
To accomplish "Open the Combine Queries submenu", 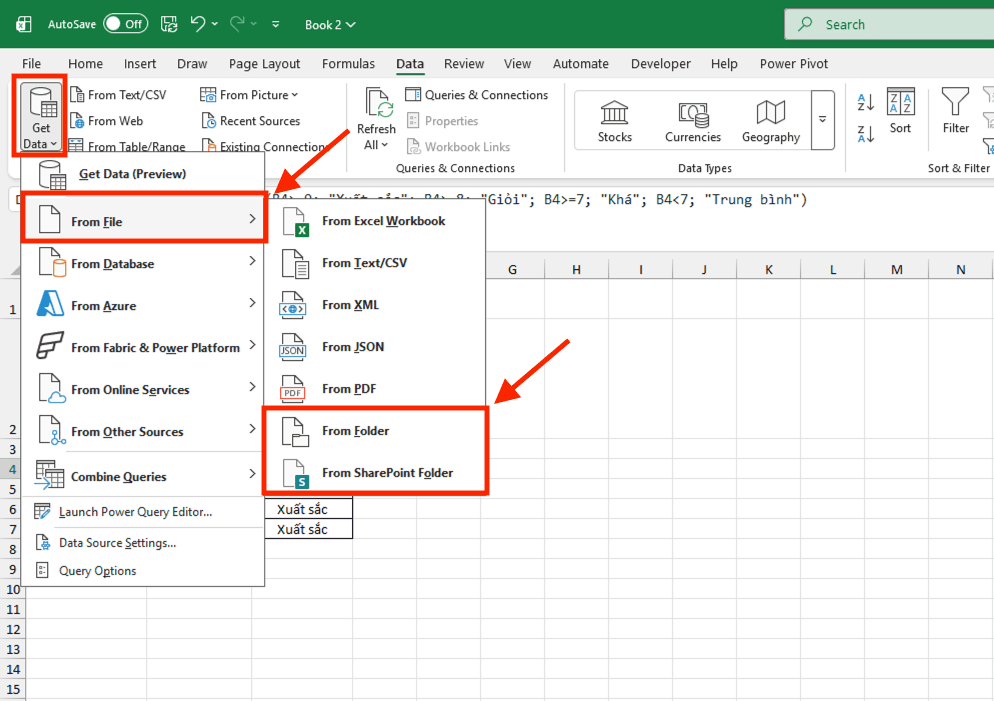I will (x=144, y=476).
